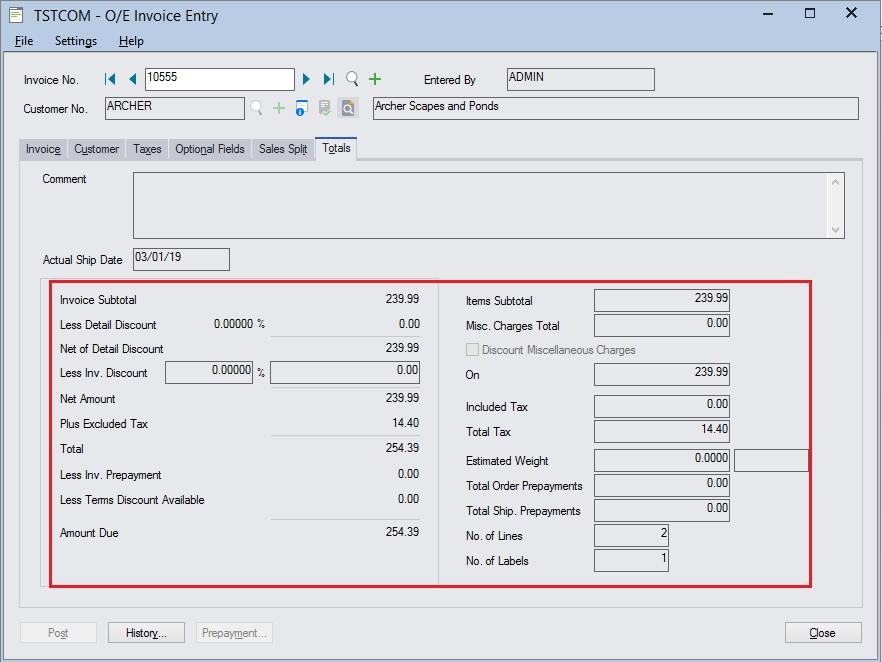Select the Totals tab
The height and width of the screenshot is (662, 882).
(x=336, y=148)
